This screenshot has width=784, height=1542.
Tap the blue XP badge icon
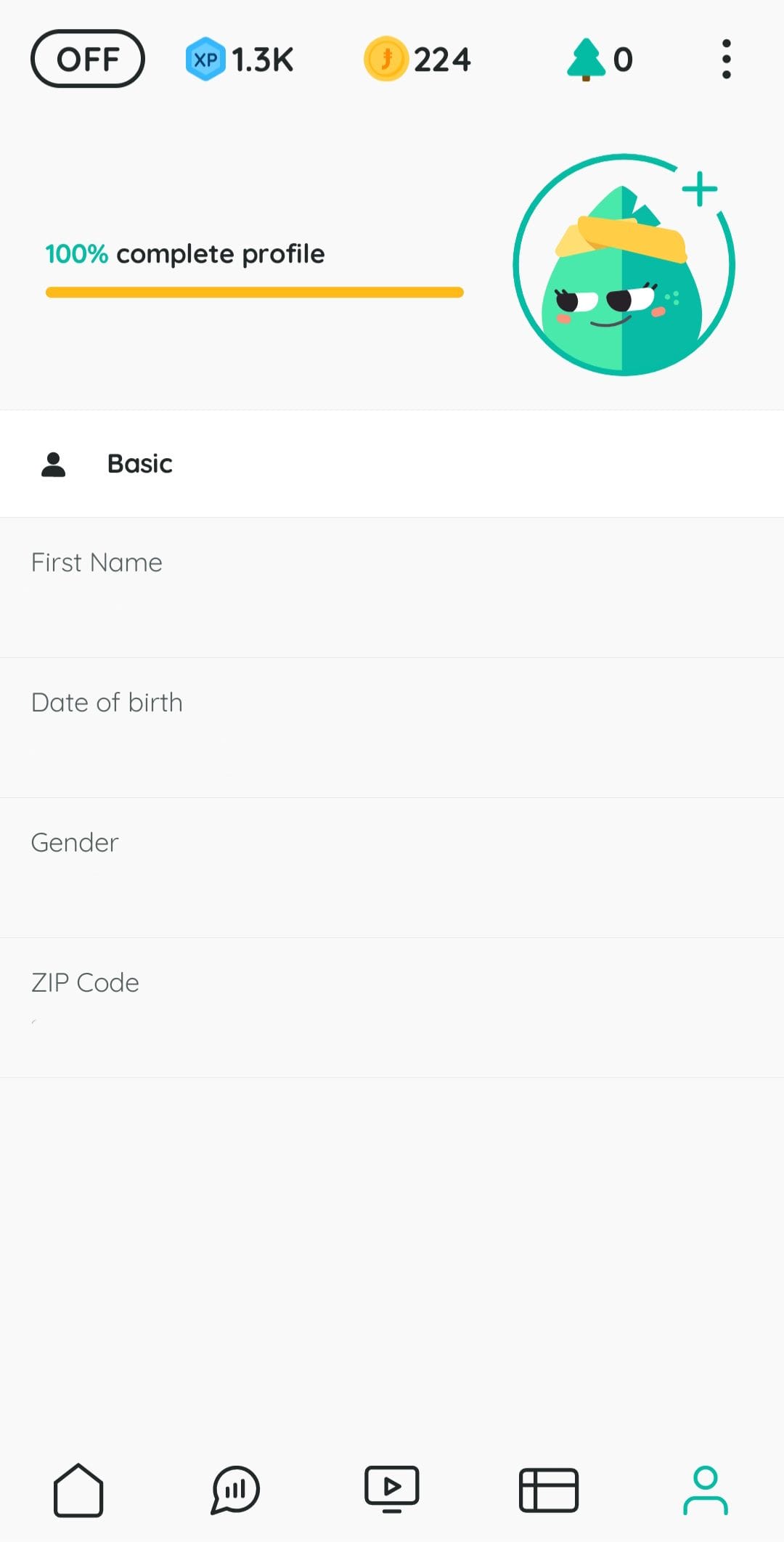(x=205, y=59)
